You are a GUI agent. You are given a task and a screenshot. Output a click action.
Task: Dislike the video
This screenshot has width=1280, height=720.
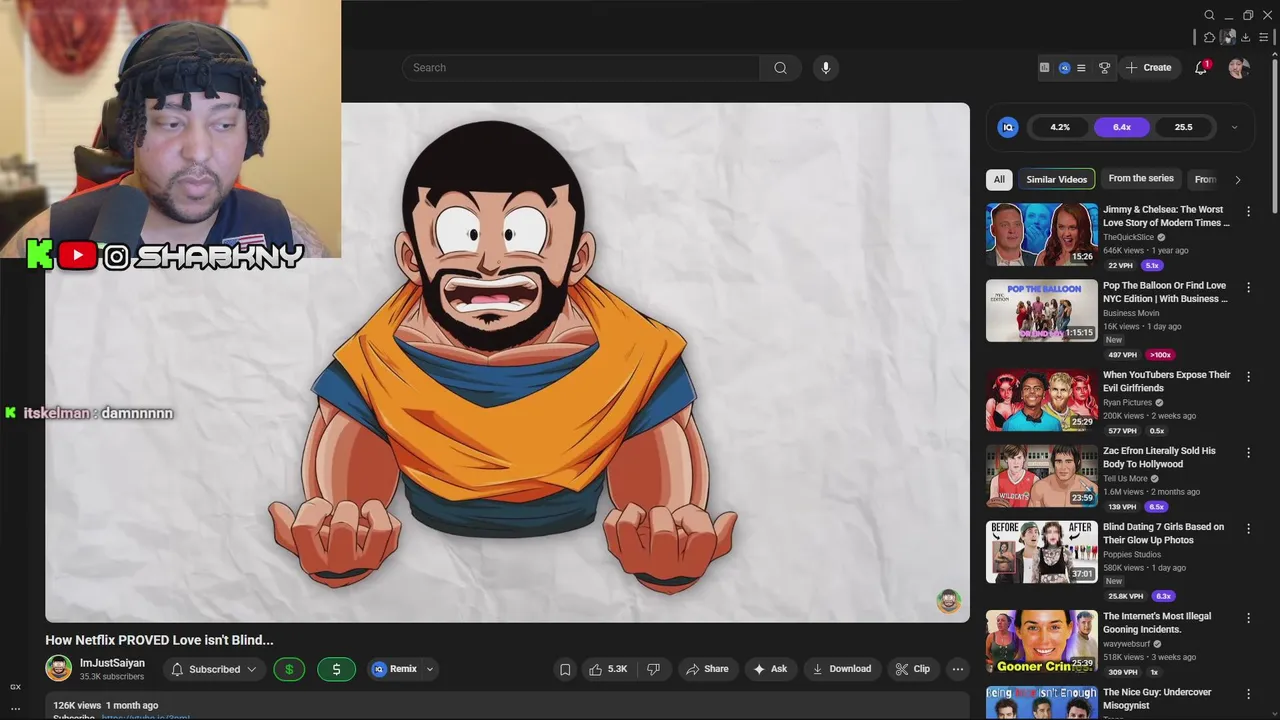click(x=653, y=669)
